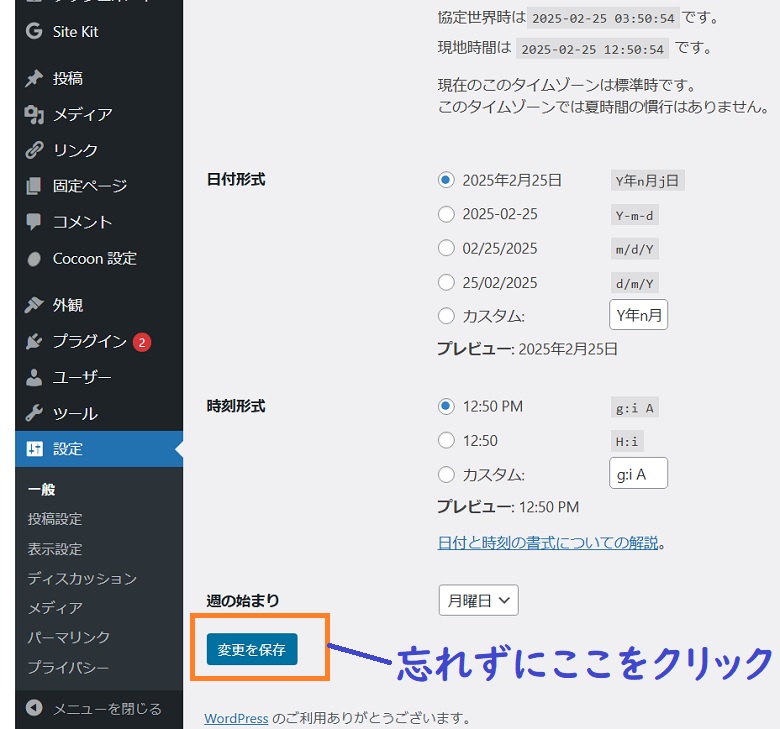Click the UTC time code 2025-02-25 03:50:54

click(x=603, y=18)
